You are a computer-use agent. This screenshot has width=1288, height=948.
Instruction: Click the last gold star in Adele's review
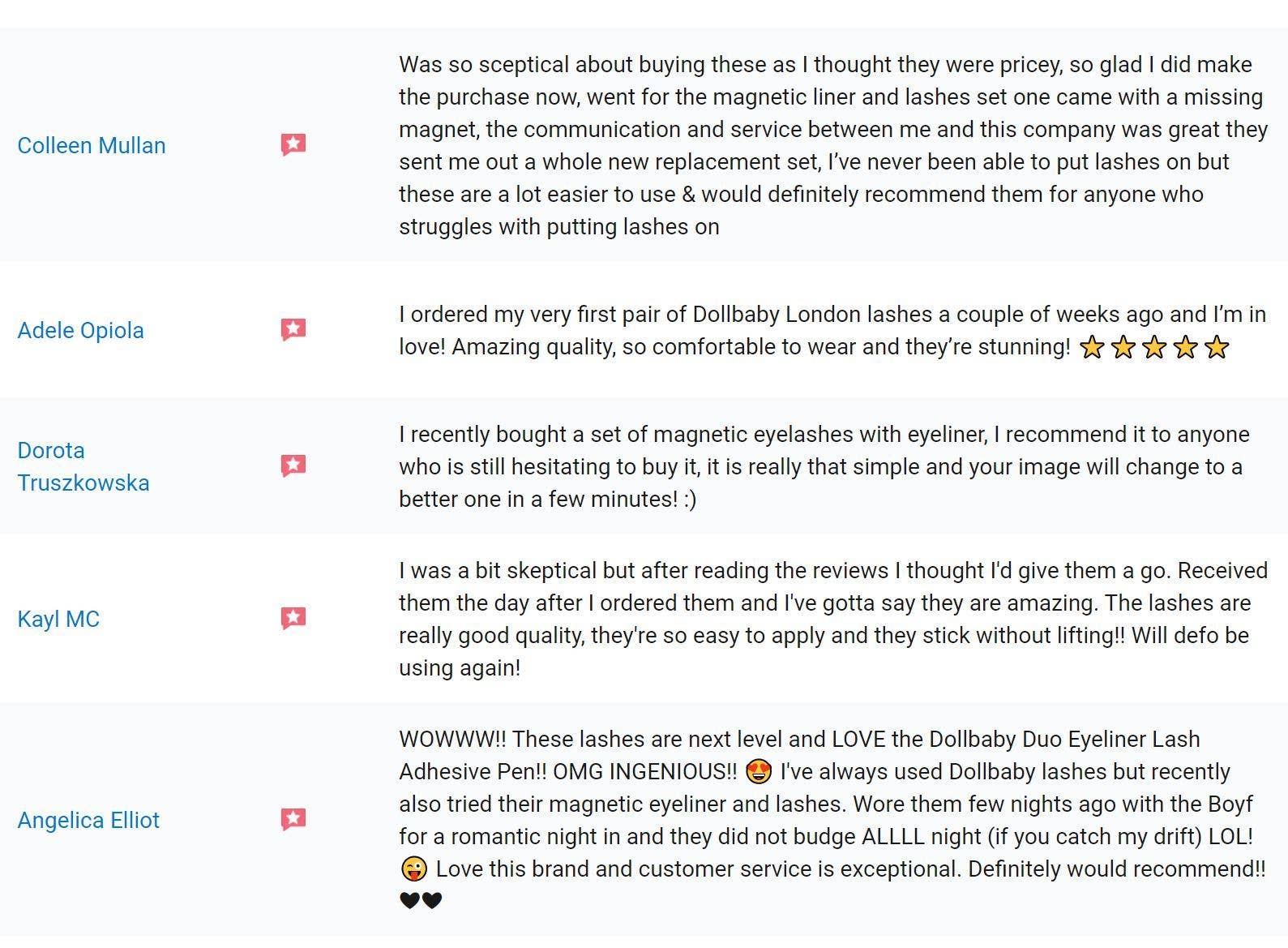point(1216,348)
